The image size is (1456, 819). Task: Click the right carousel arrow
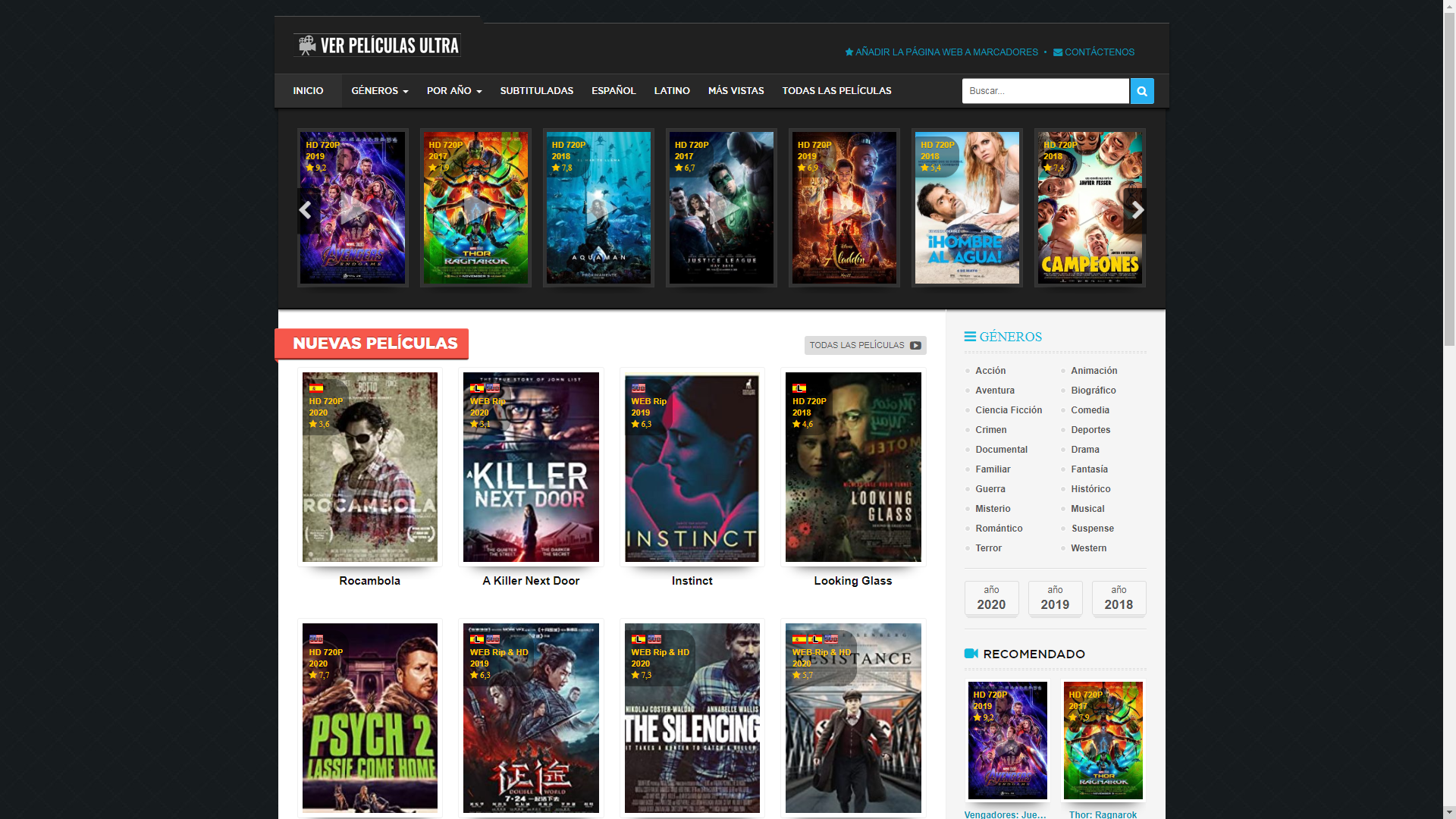(x=1137, y=210)
